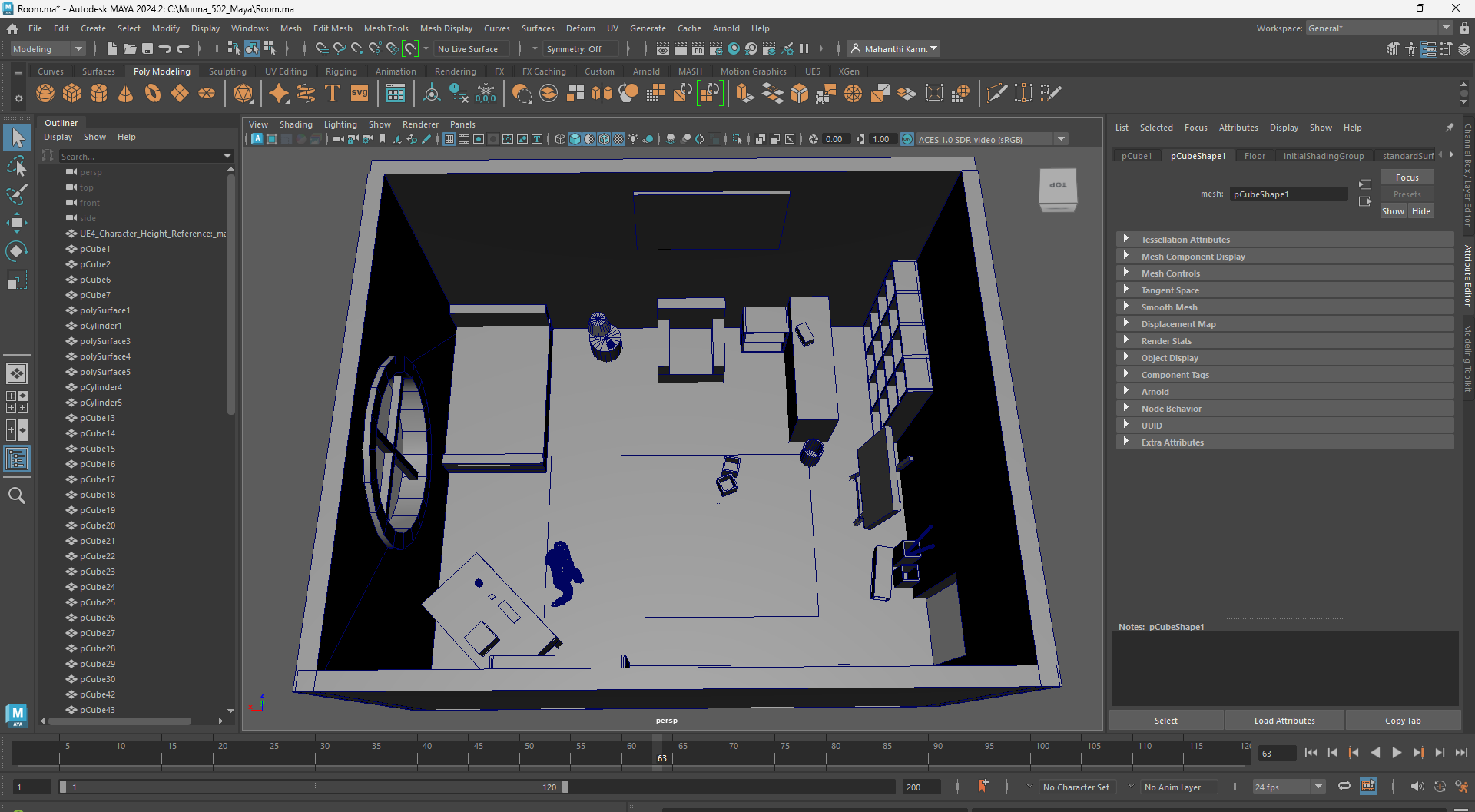Screen dimensions: 1475x812
Task: Create a polygon sphere from the shelf
Action: click(45, 94)
